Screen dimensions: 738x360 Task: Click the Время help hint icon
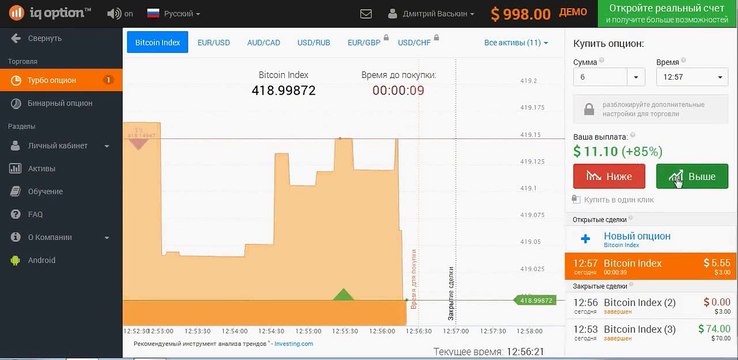[683, 61]
